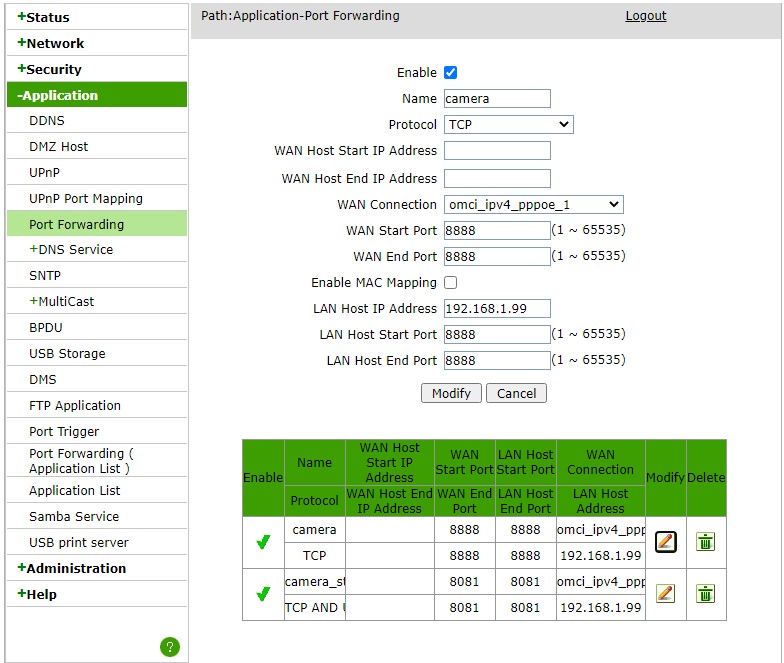Click the Logout link
Screen dimensions: 784x663
coord(646,16)
